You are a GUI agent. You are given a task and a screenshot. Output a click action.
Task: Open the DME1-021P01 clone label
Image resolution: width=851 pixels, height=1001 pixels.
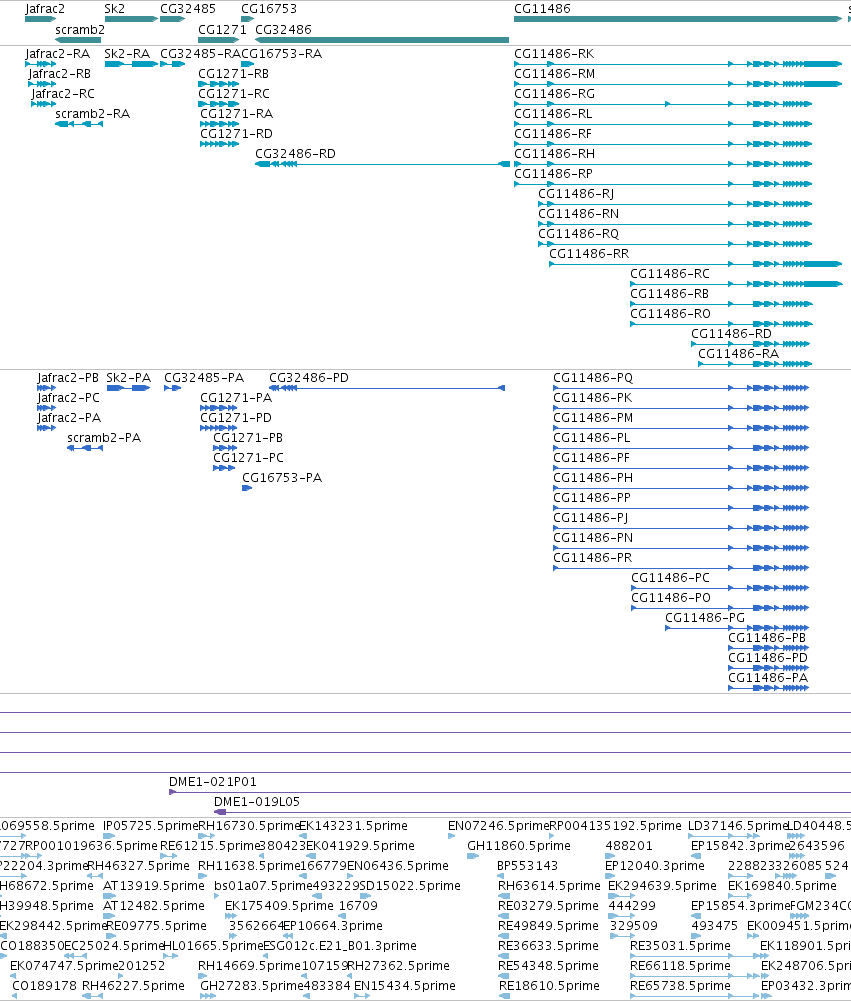tap(213, 782)
